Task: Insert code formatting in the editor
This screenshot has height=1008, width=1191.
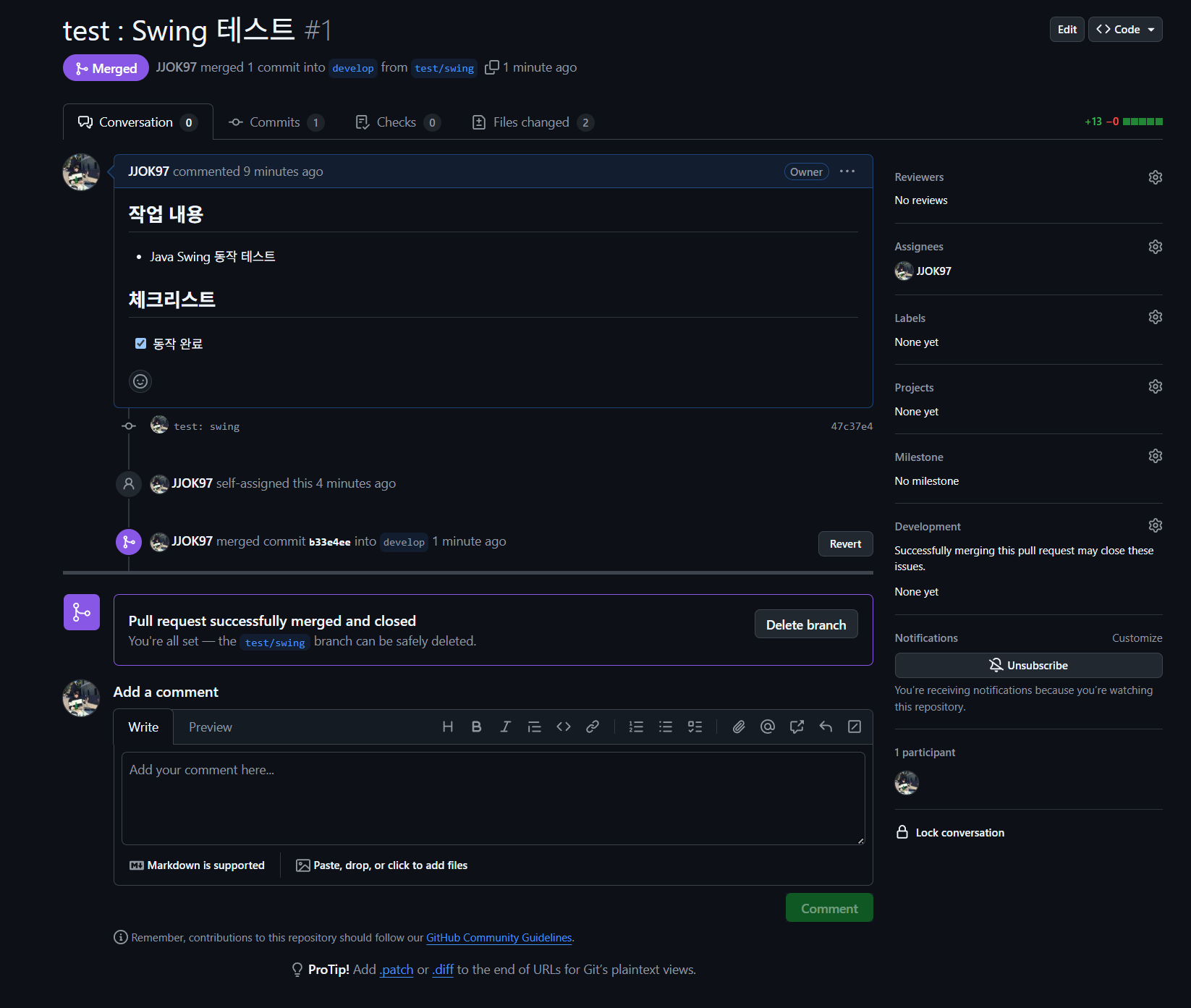Action: 564,727
